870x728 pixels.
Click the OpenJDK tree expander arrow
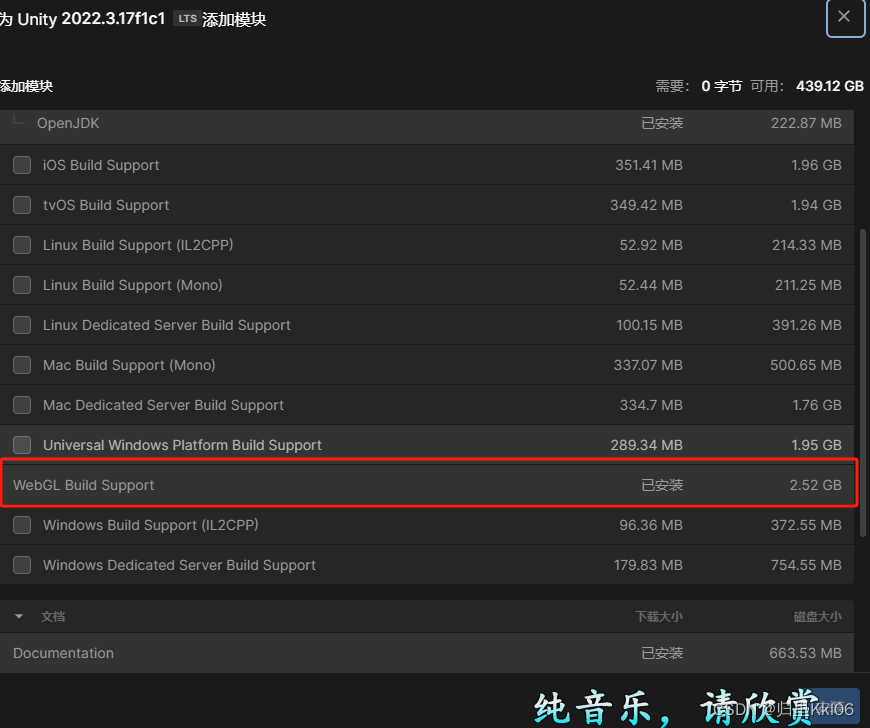point(18,120)
